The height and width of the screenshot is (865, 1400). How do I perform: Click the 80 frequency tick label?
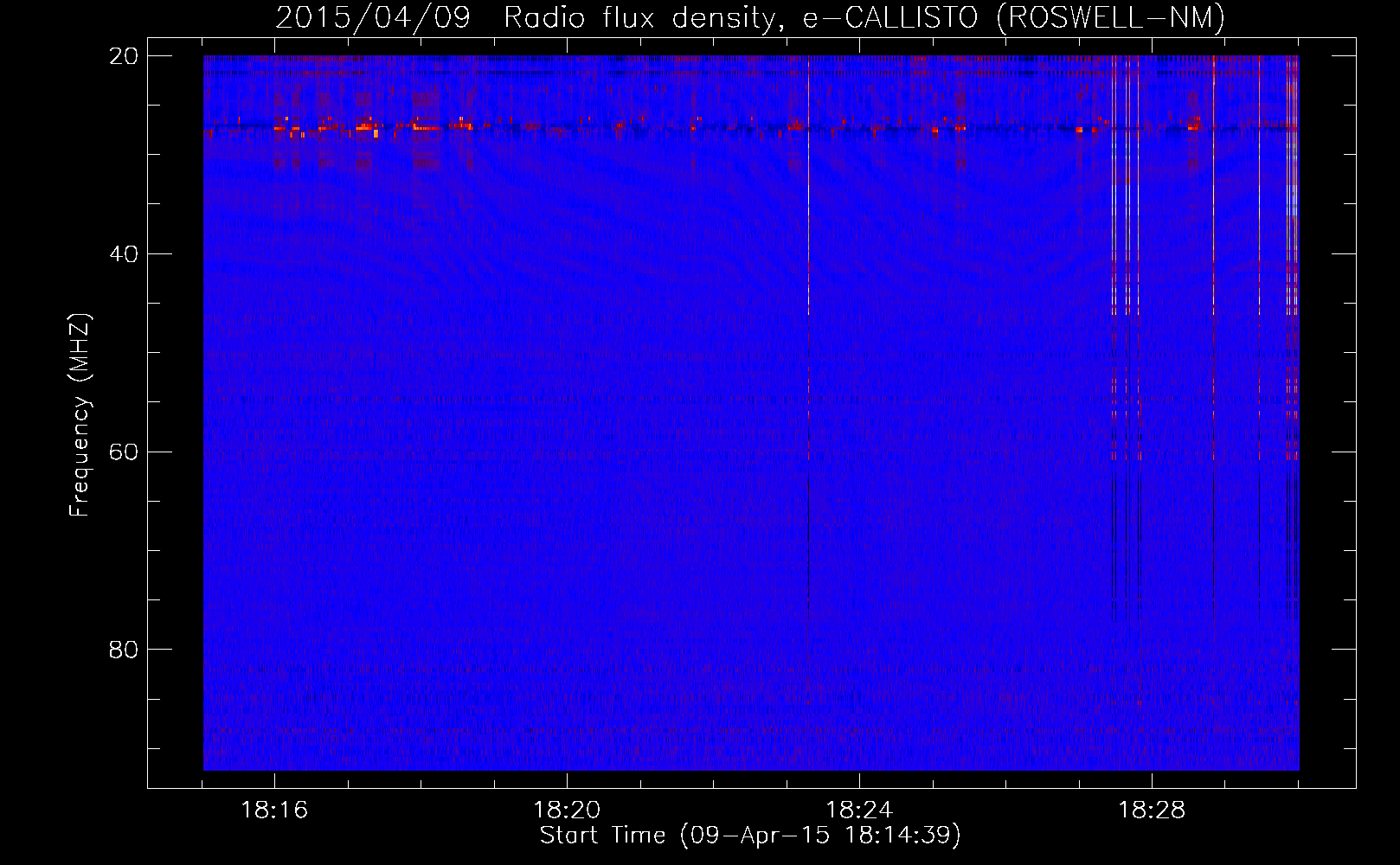click(124, 650)
